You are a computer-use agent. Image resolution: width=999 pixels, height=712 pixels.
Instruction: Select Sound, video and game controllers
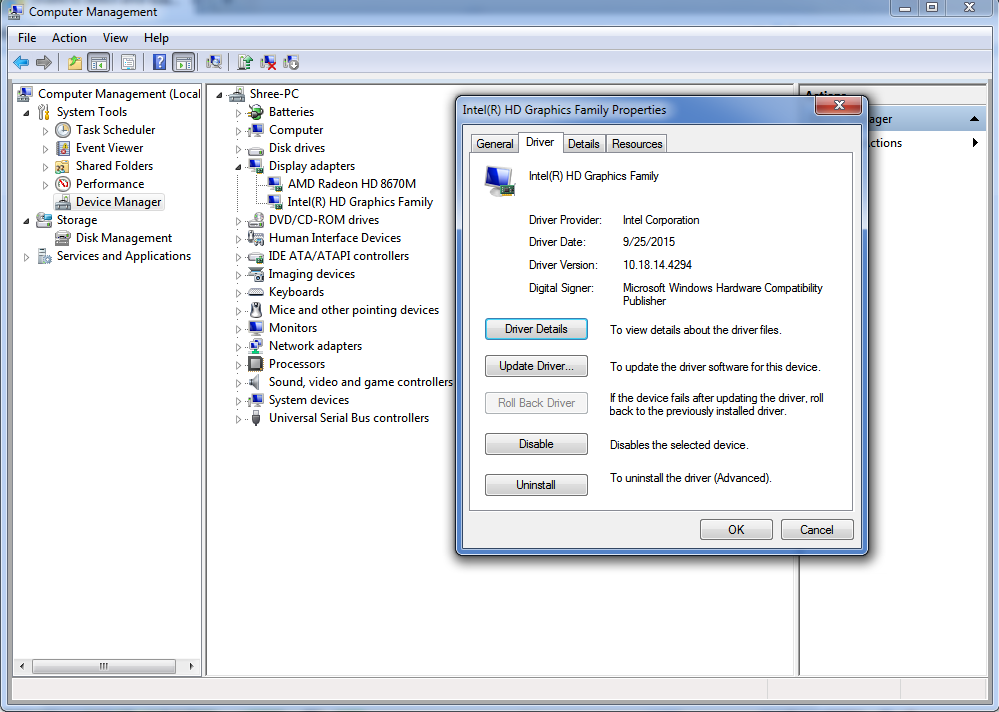tap(361, 382)
